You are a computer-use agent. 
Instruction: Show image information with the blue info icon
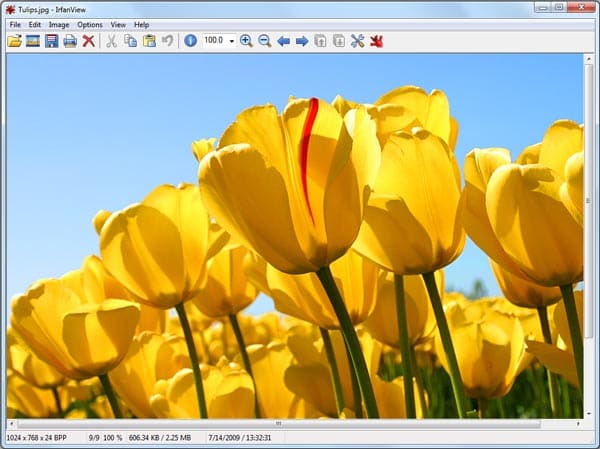(x=190, y=41)
